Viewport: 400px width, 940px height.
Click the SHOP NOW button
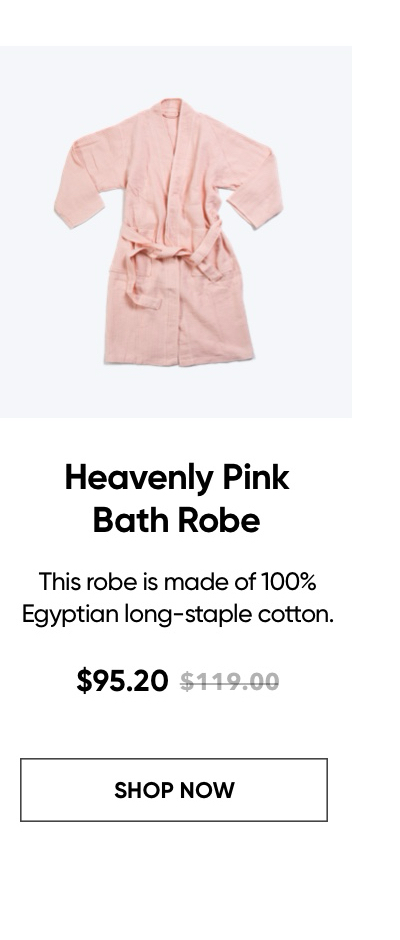[174, 790]
